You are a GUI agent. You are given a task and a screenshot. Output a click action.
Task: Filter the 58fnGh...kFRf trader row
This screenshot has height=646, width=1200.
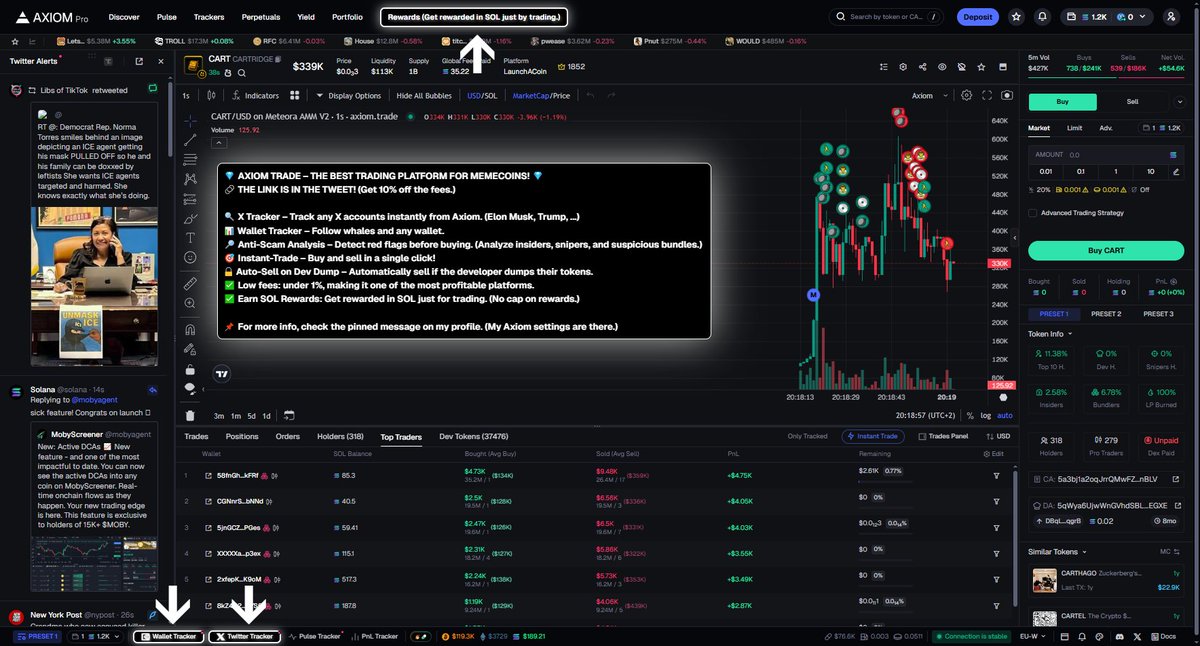[996, 475]
